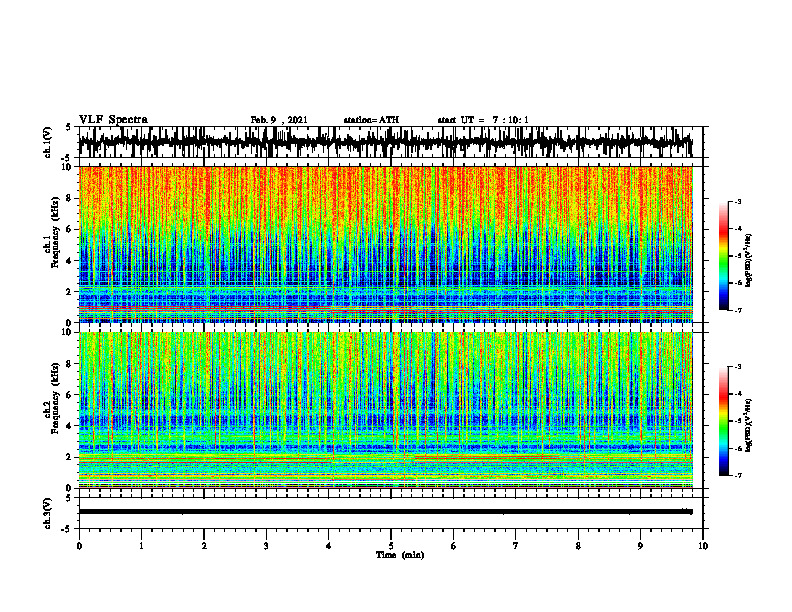Click the ch.1 voltage waveform trace
Viewport: 792px width, 612px height.
(385, 142)
